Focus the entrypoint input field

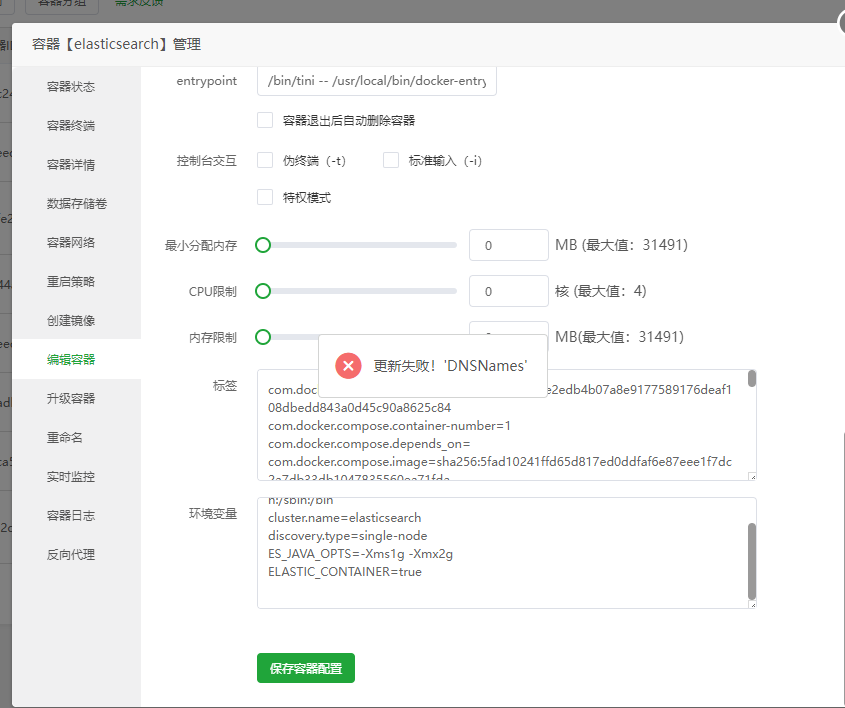(377, 81)
